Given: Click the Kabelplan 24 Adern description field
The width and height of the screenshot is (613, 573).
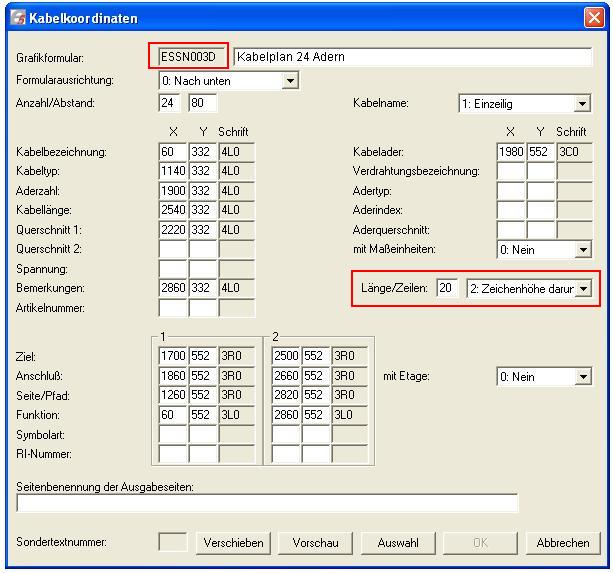Looking at the screenshot, I should [413, 57].
